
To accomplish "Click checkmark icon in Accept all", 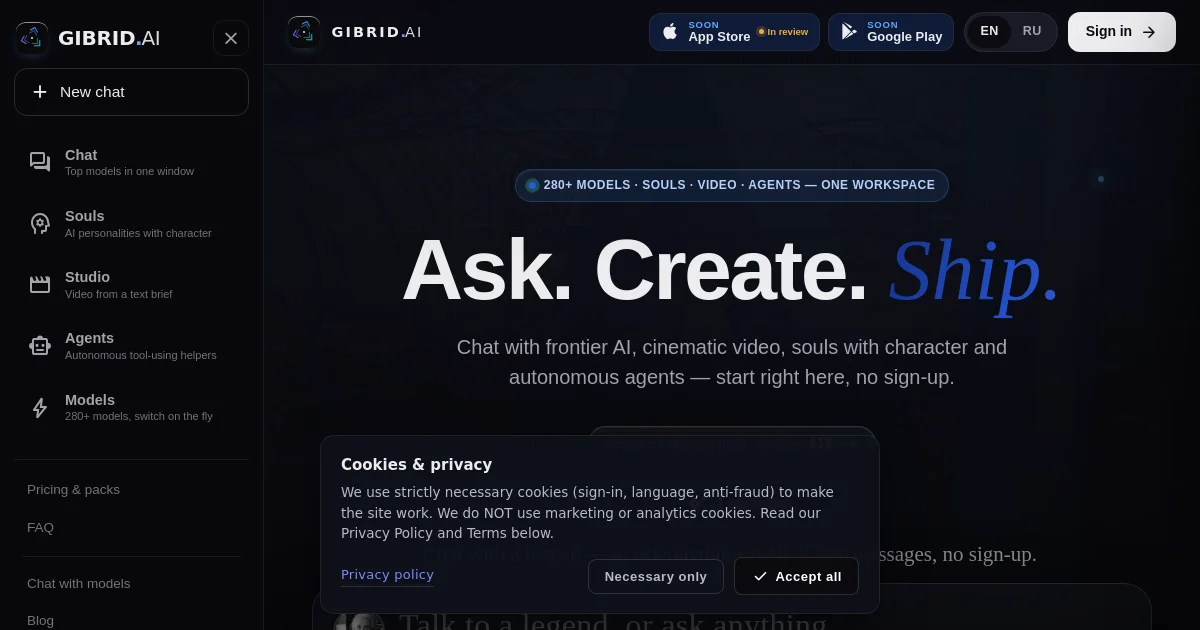I will tap(760, 577).
